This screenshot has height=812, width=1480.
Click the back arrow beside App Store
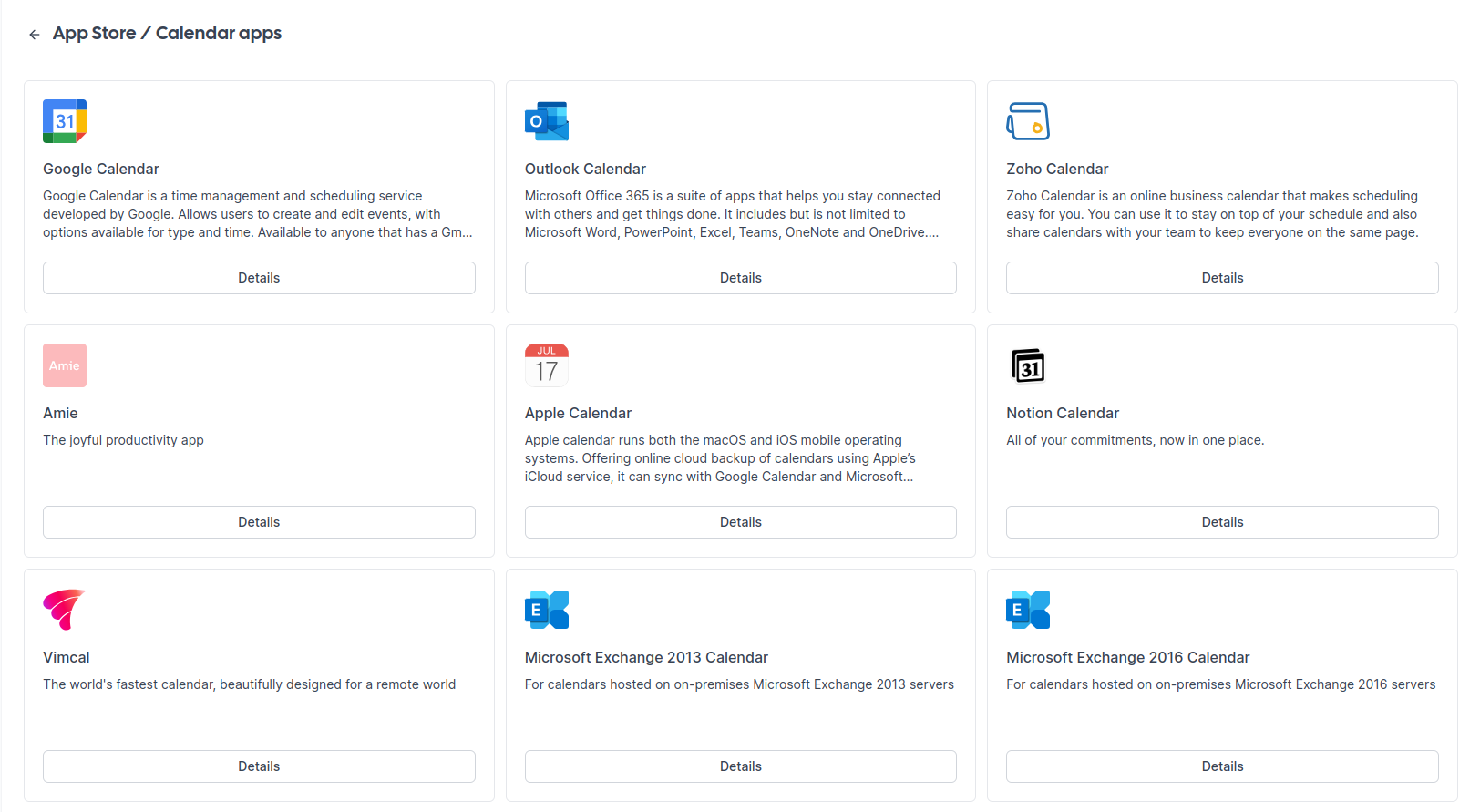[35, 35]
